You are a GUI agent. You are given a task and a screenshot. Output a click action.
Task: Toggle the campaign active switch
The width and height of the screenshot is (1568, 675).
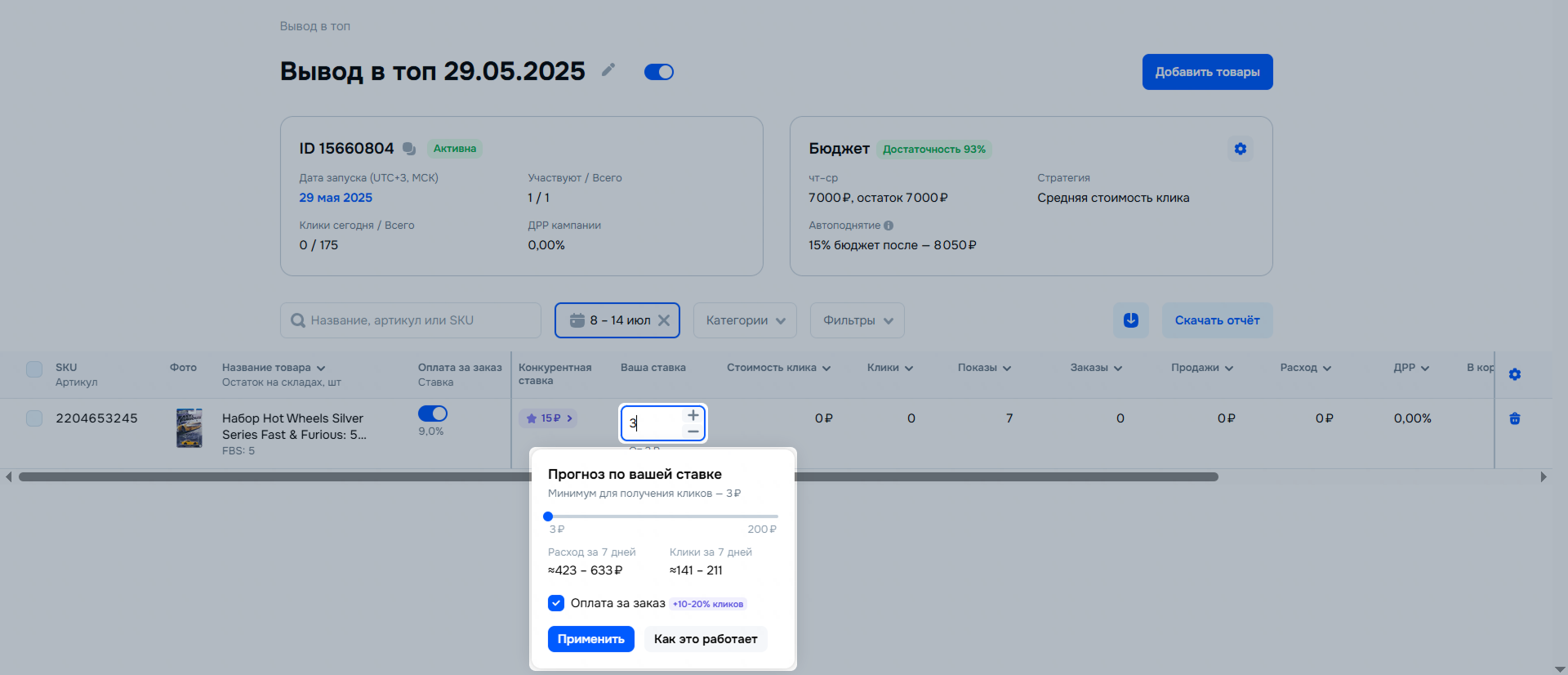658,72
